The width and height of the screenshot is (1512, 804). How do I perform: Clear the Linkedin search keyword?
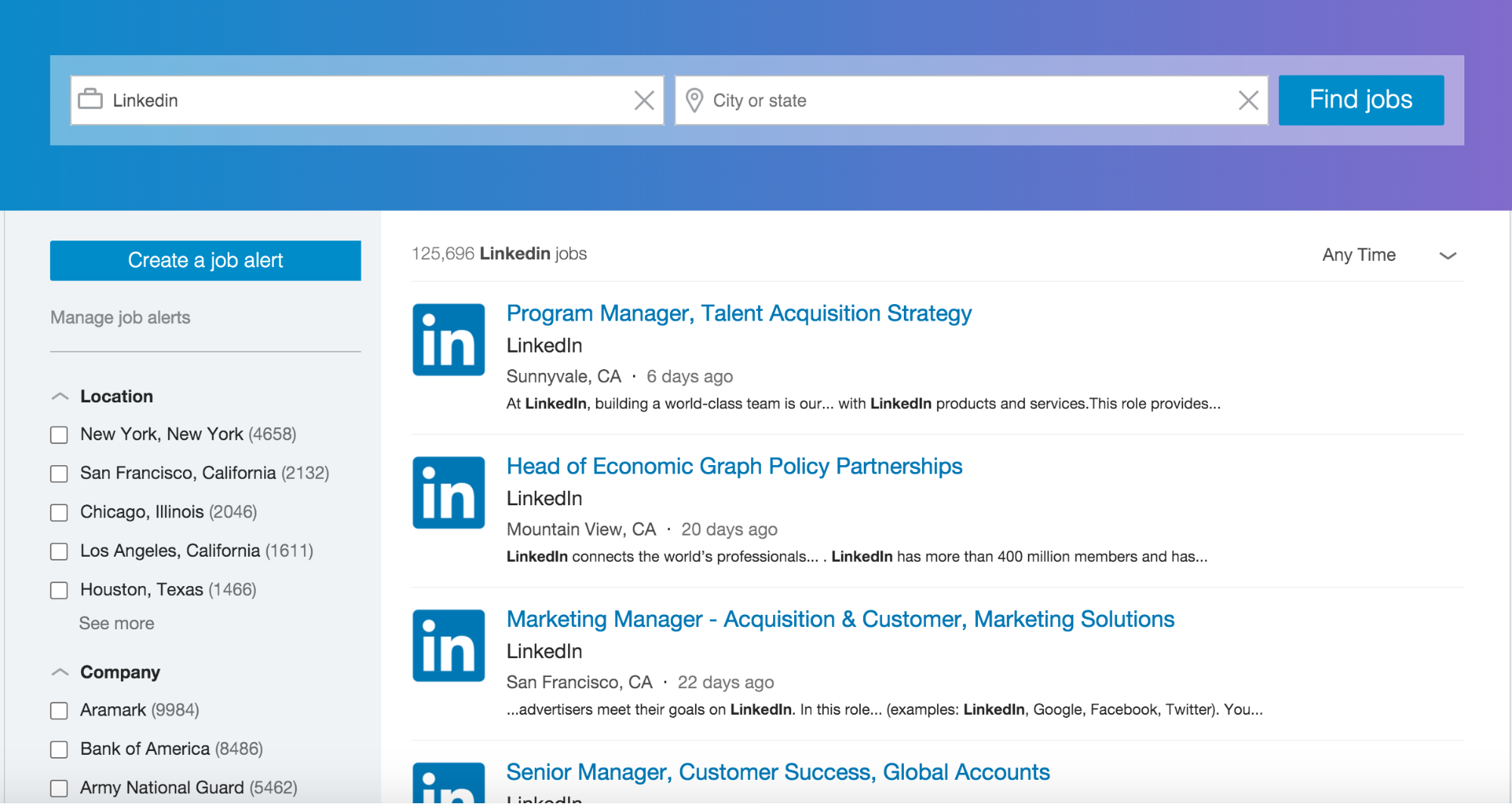click(x=644, y=100)
